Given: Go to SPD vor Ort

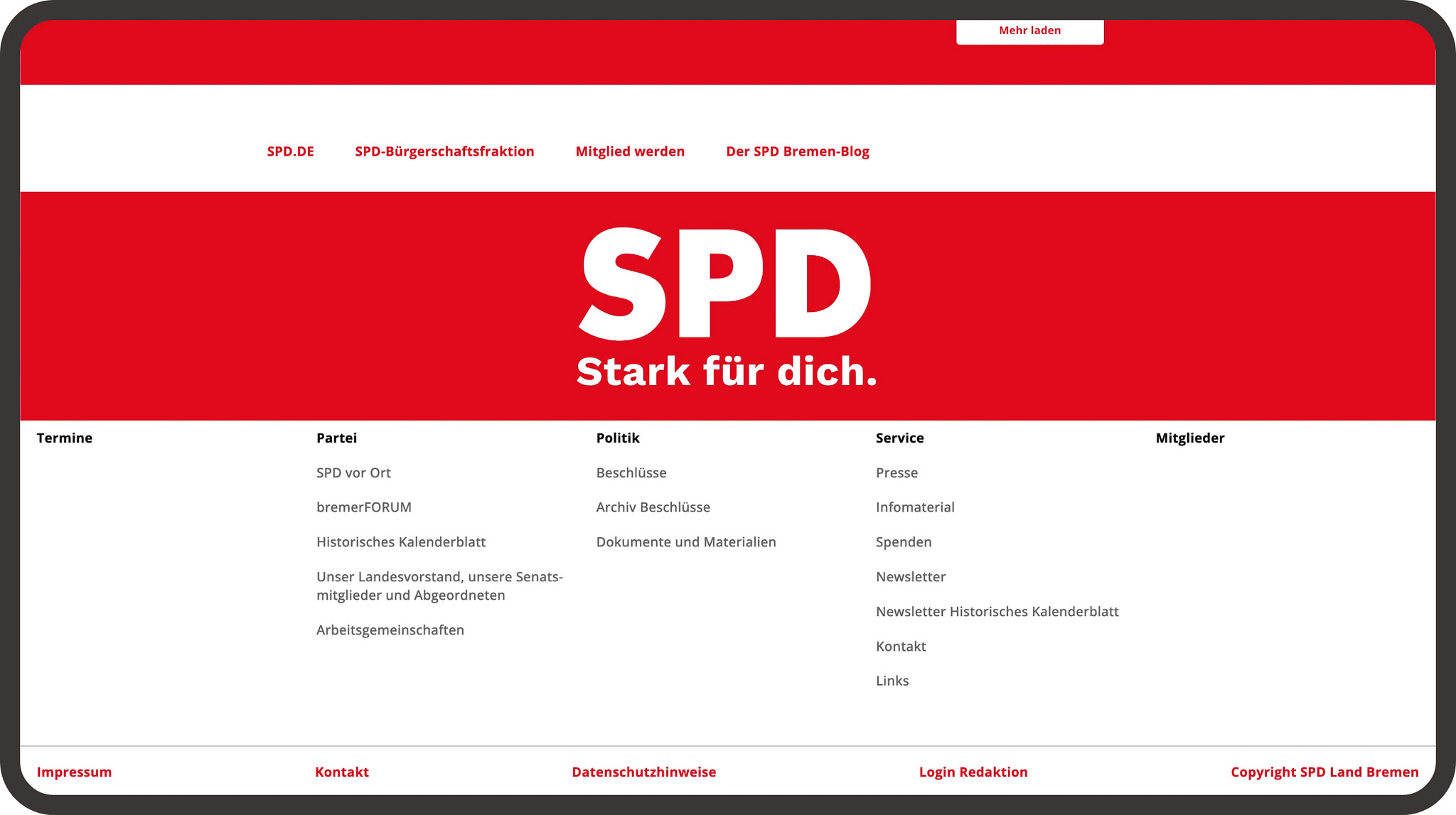Looking at the screenshot, I should [353, 473].
